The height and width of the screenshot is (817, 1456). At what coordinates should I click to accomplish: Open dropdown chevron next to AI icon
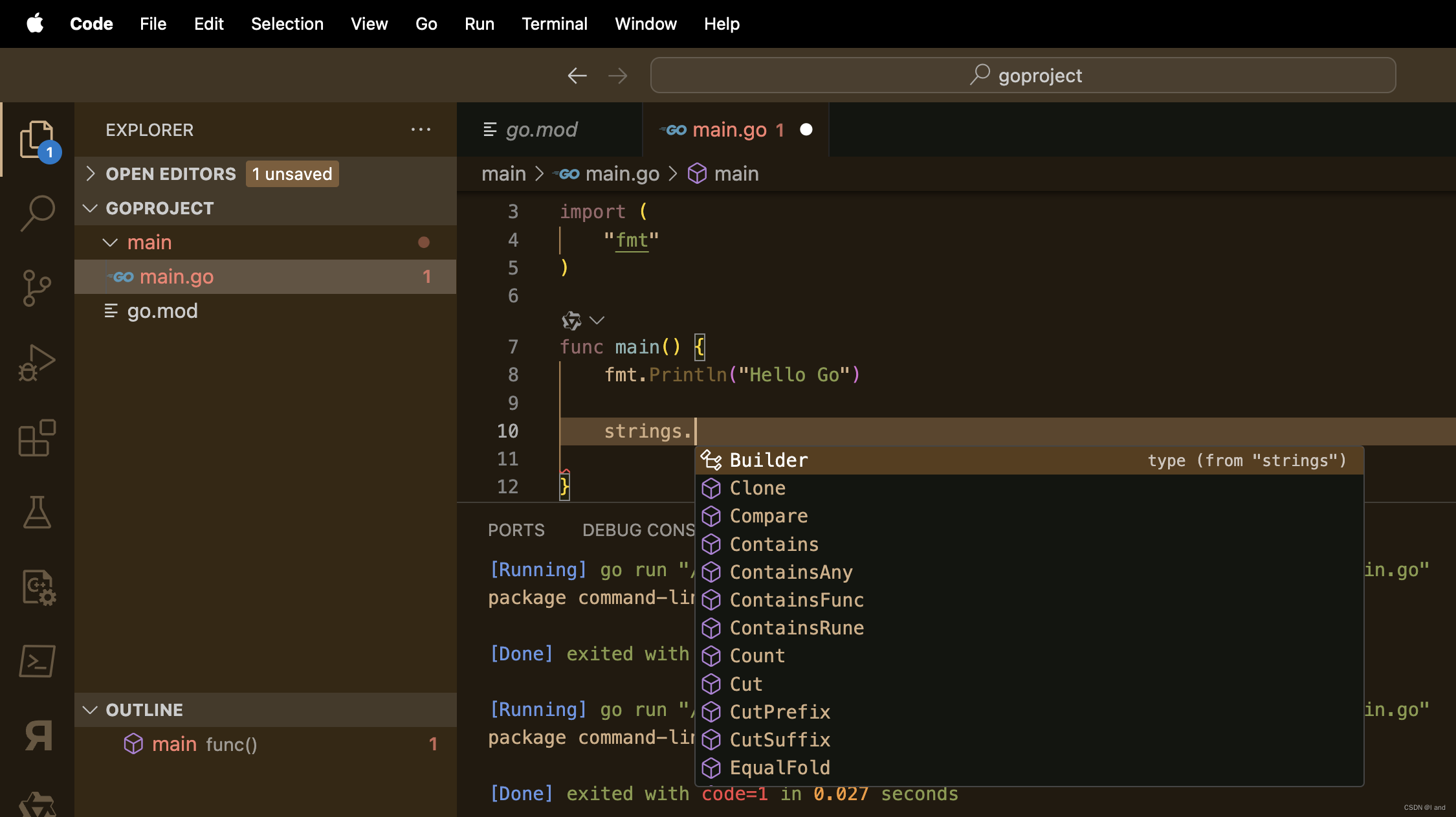[x=597, y=320]
